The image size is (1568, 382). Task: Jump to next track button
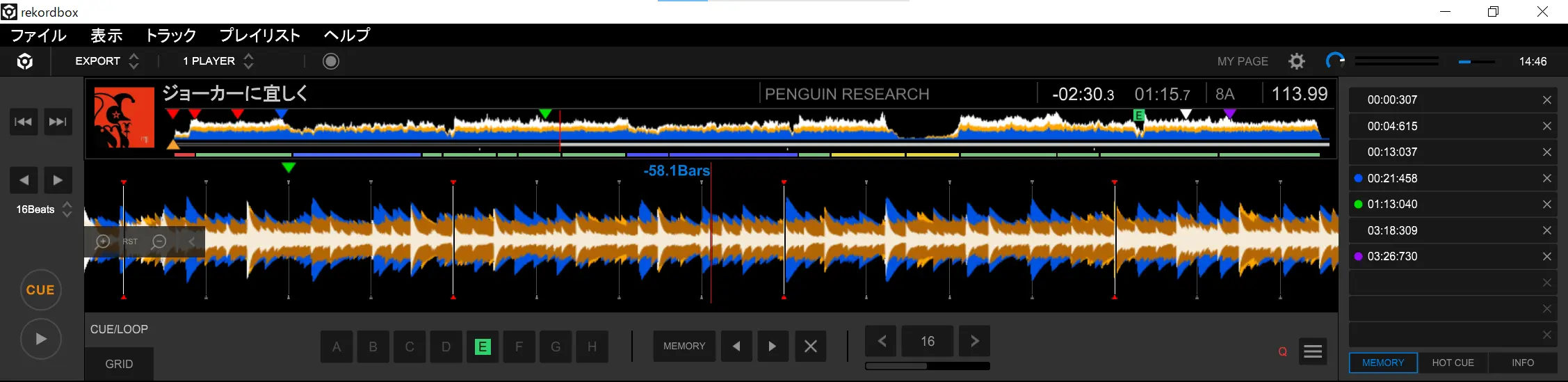point(58,122)
